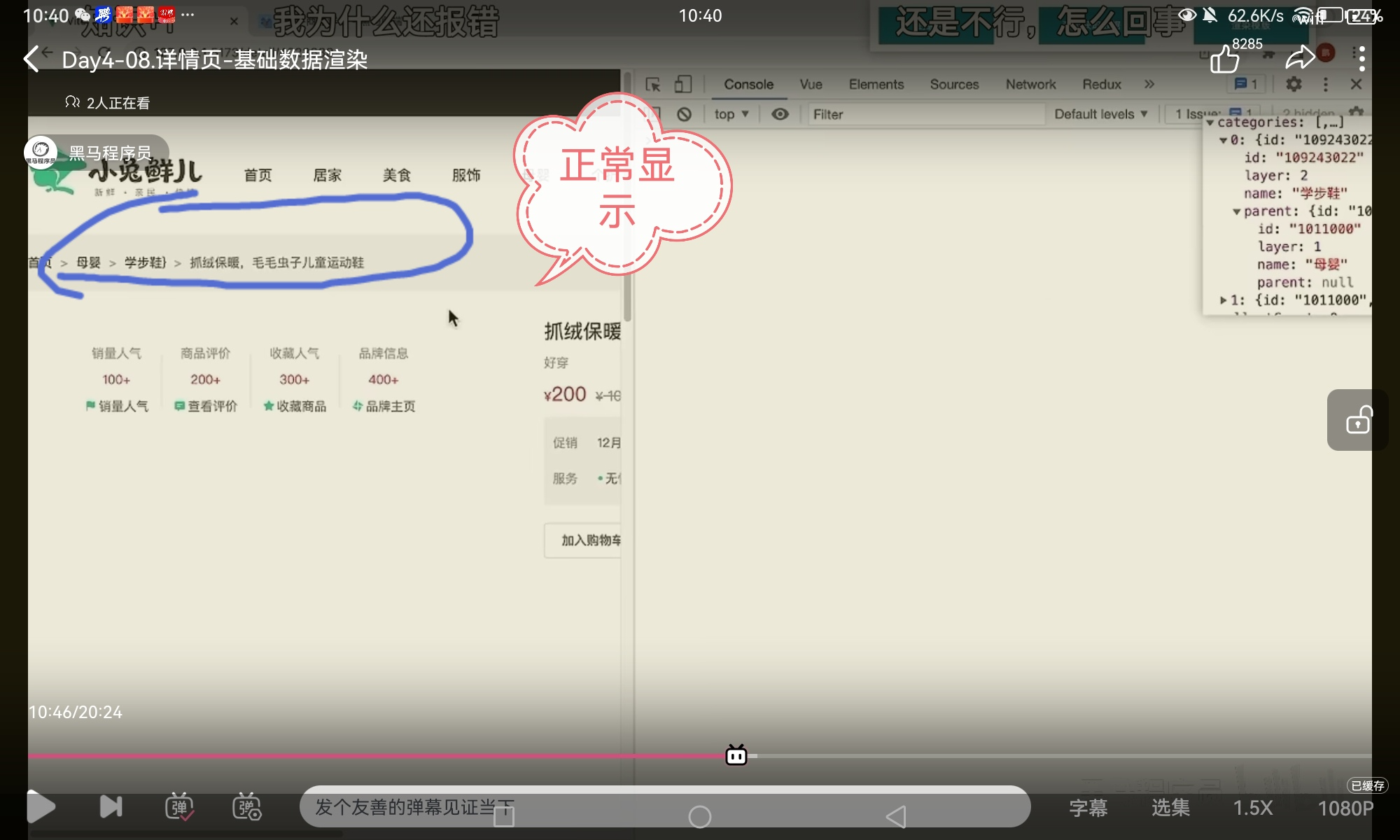Select the inspect element picker icon
This screenshot has height=840, width=1400.
pos(652,85)
